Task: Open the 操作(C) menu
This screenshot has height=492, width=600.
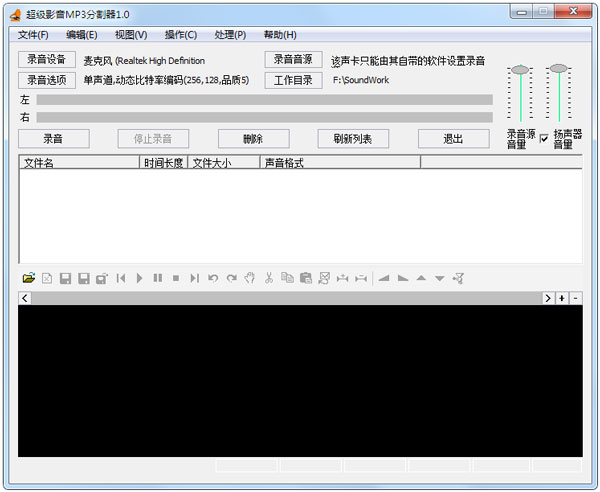Action: point(181,35)
